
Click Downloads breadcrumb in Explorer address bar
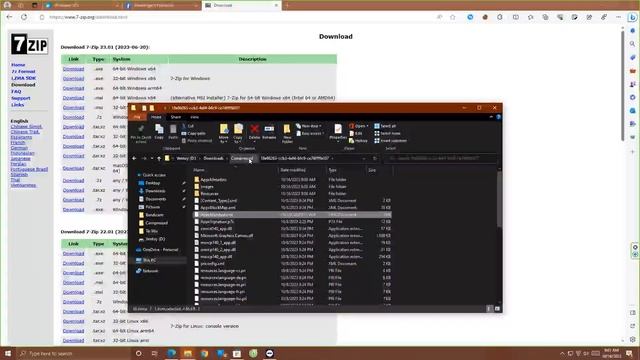(x=213, y=158)
